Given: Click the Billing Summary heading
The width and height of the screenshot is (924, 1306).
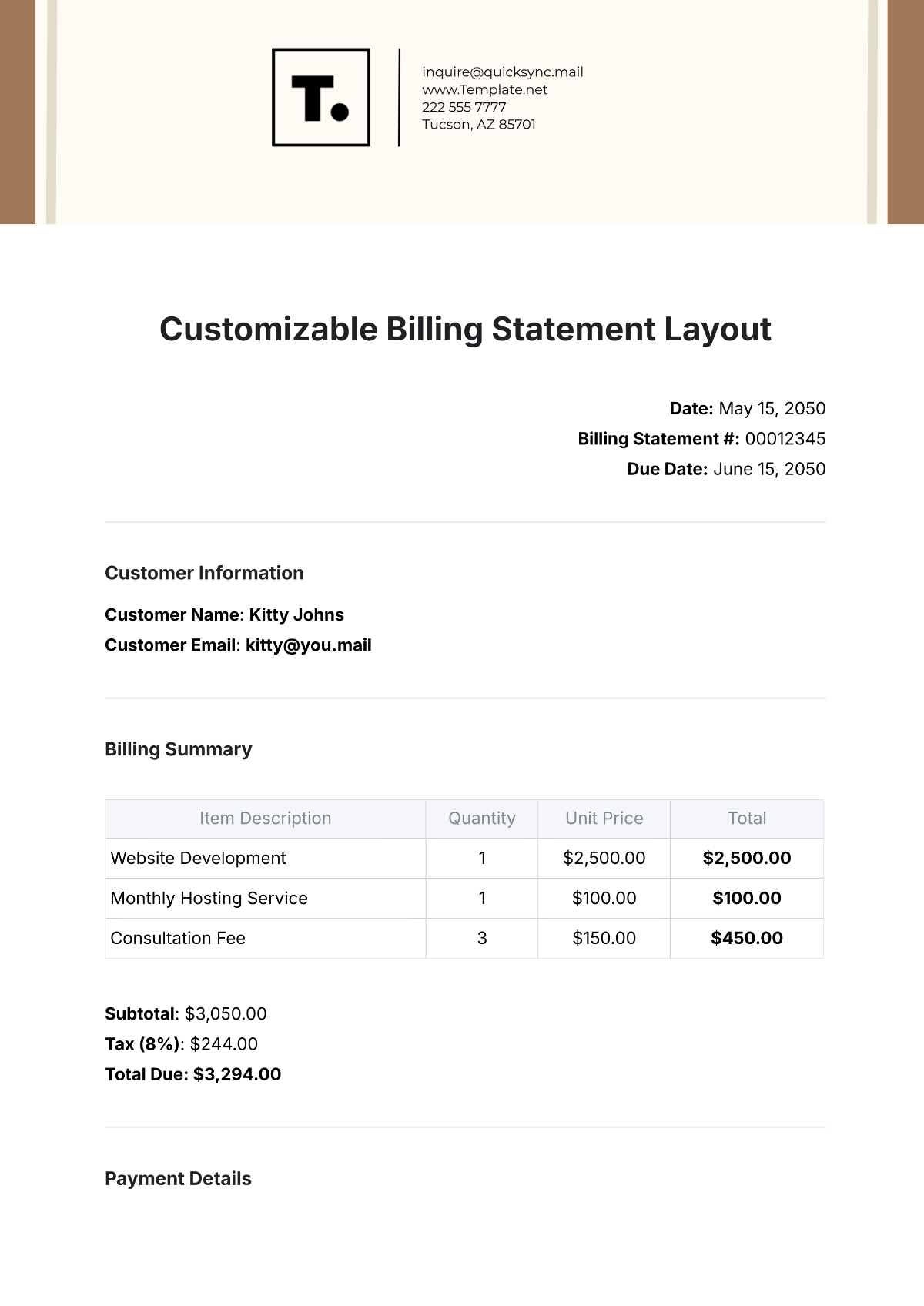Looking at the screenshot, I should 178,749.
